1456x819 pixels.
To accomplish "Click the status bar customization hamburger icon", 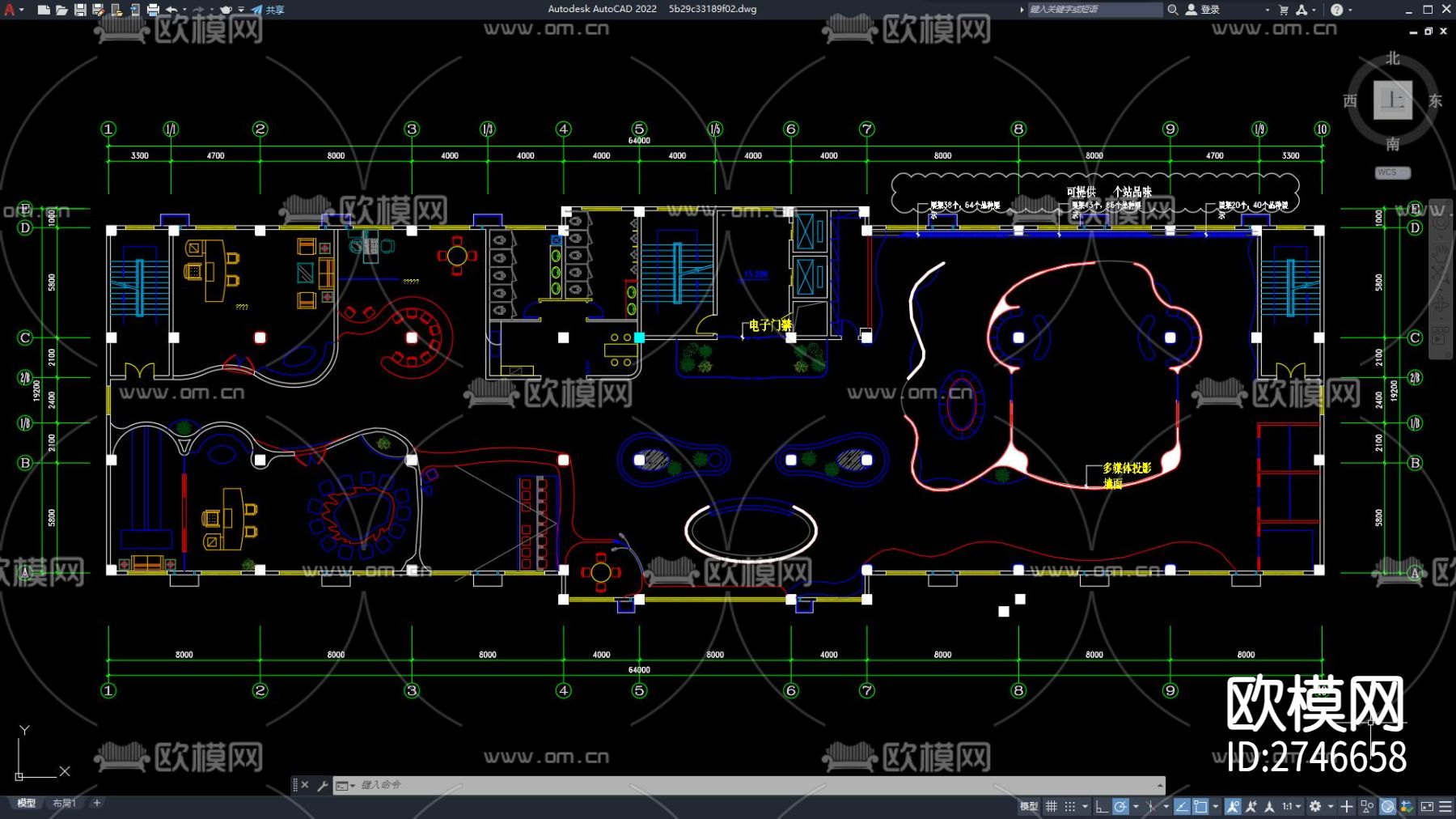I will [x=1445, y=806].
